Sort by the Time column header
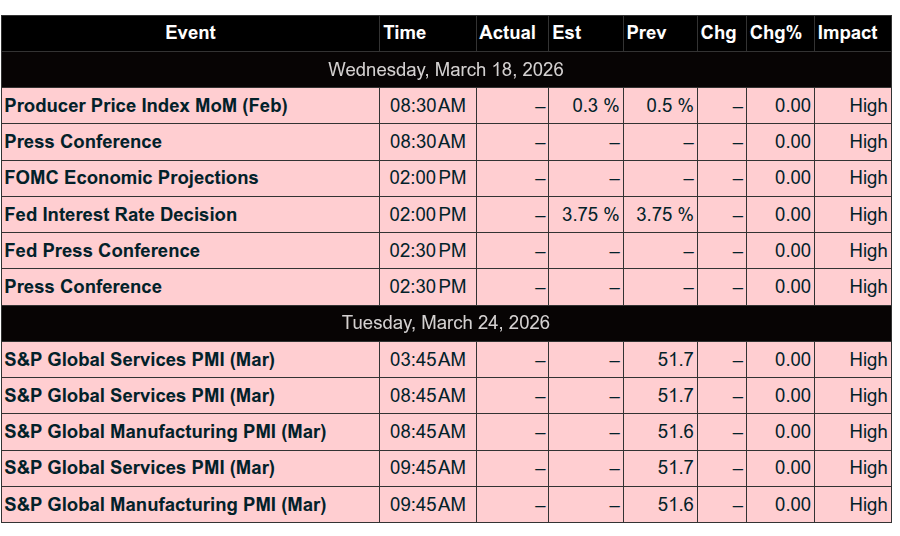The image size is (900, 536). pos(404,33)
